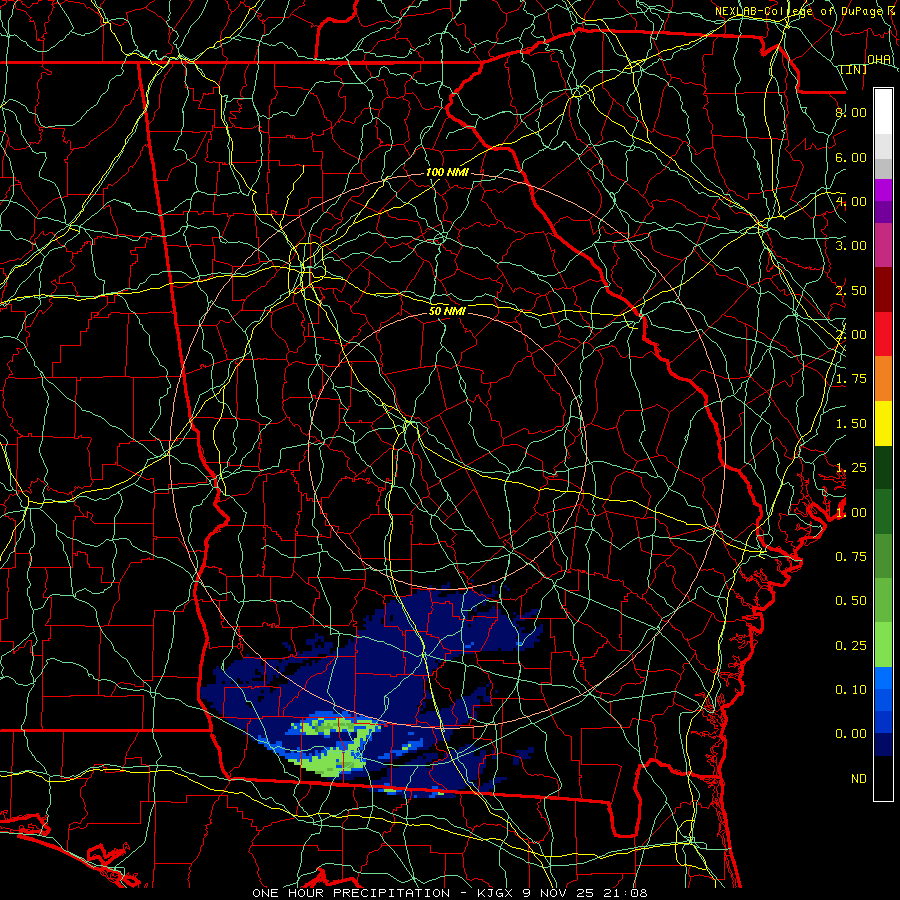Select the 0.50 legend label
The image size is (900, 900).
click(x=851, y=601)
